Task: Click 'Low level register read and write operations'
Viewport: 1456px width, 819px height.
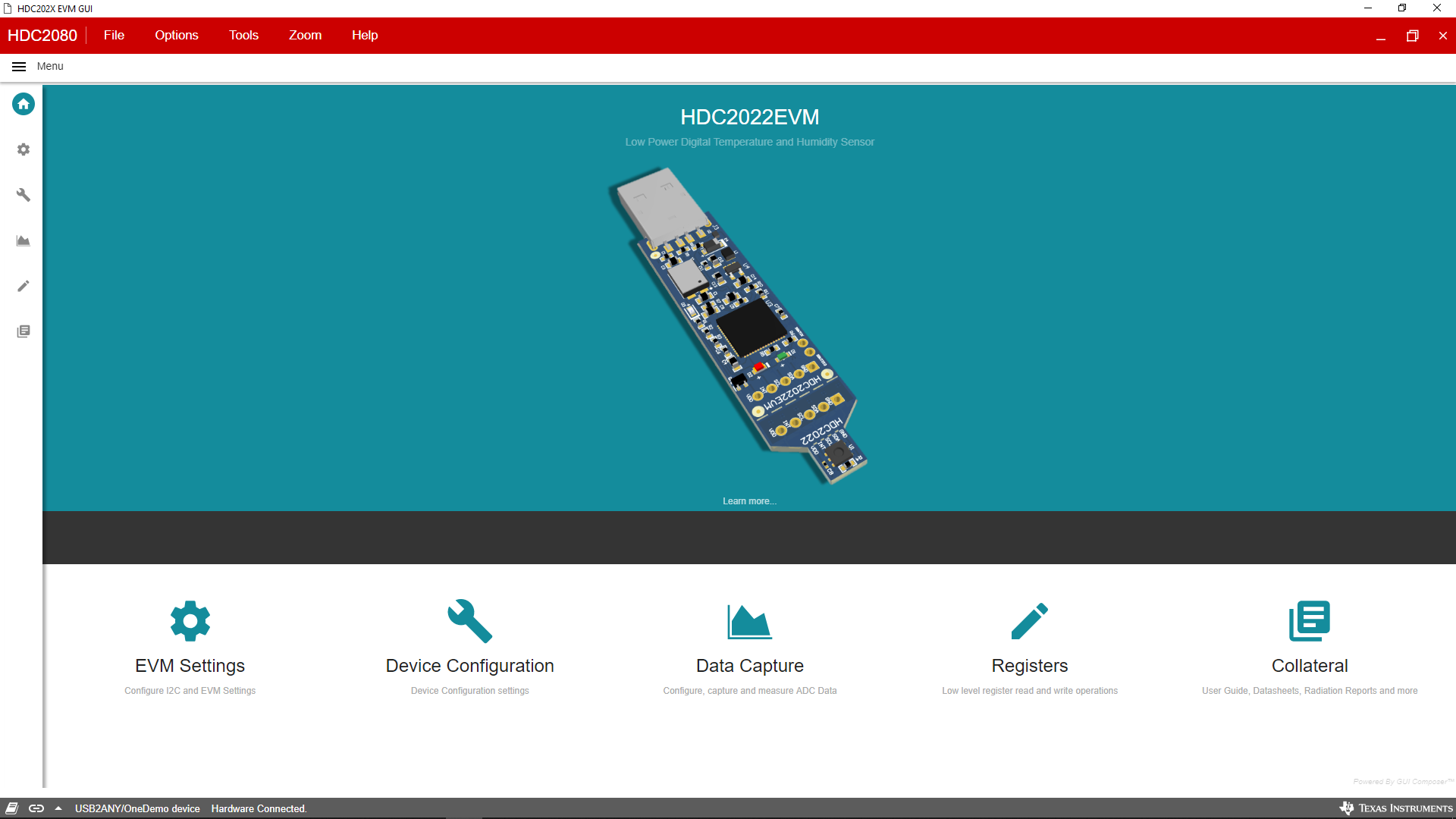Action: tap(1030, 691)
